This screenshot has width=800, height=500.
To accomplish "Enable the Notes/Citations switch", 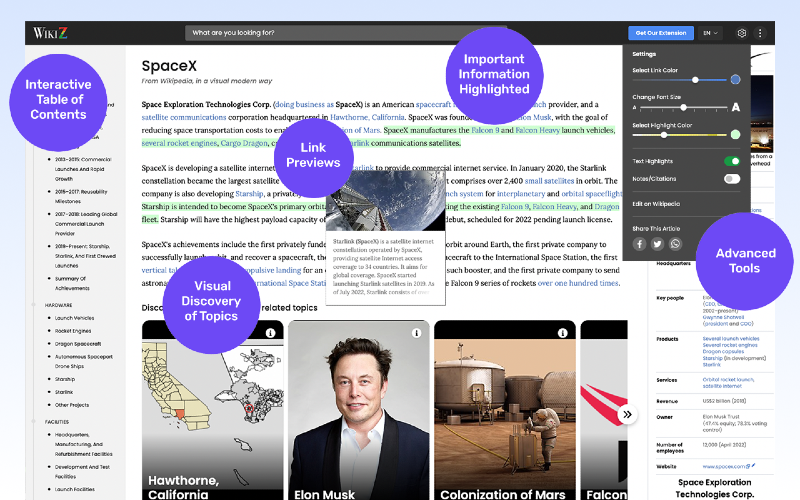I will [732, 179].
